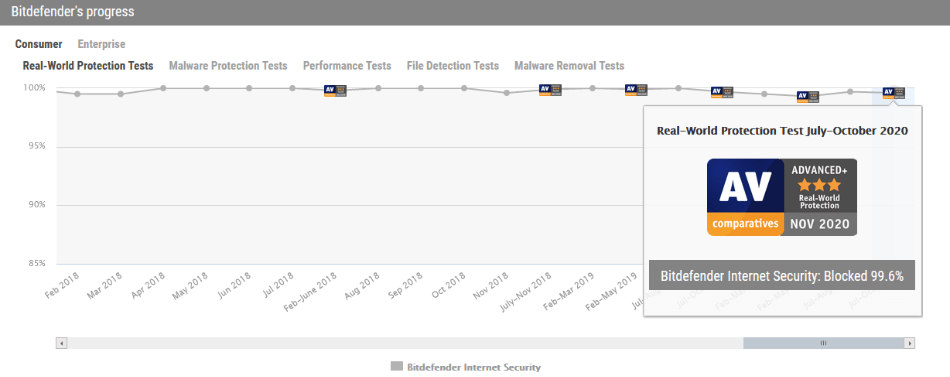Switch to the Enterprise tab
Viewport: 950px width, 377px height.
[101, 44]
